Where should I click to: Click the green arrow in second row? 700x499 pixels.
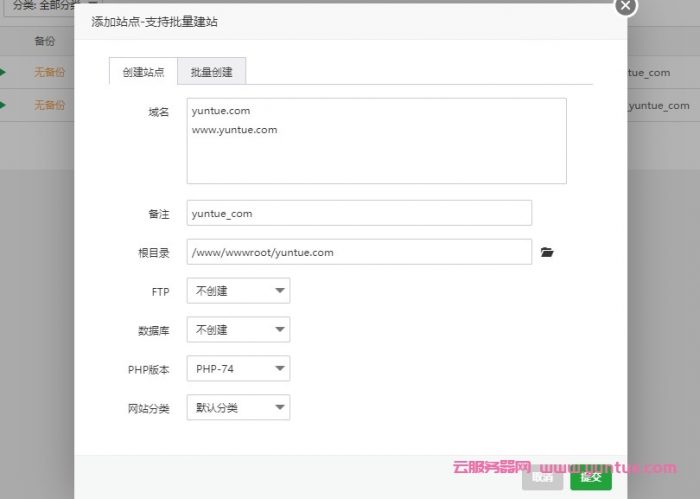pos(3,104)
